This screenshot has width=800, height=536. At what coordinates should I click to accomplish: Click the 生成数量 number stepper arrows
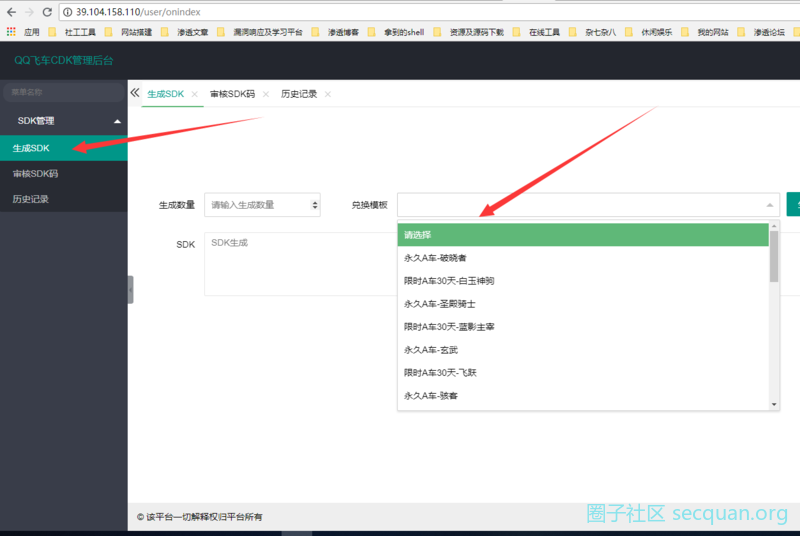pos(316,205)
